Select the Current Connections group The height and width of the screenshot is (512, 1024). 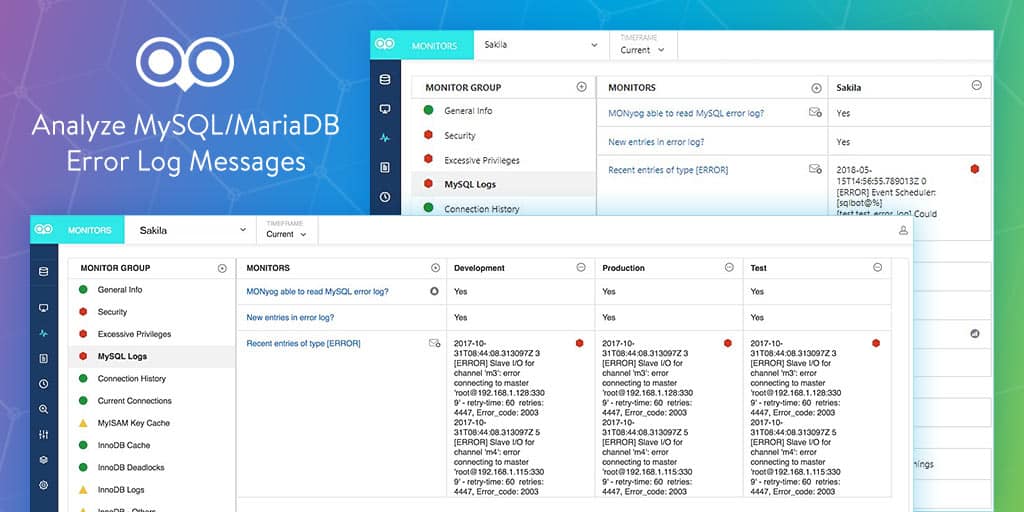152,401
